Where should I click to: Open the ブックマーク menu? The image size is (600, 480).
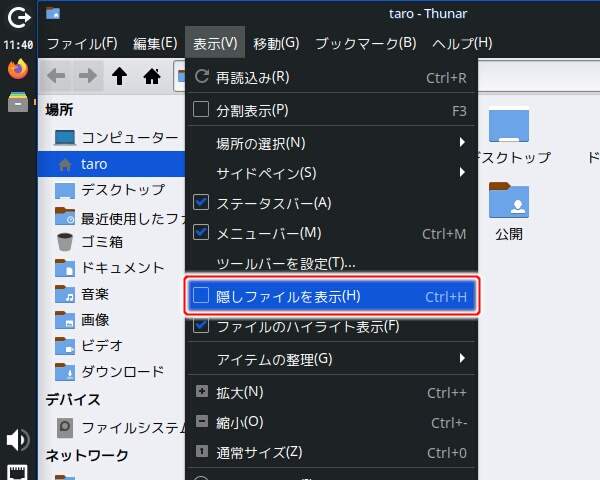365,43
